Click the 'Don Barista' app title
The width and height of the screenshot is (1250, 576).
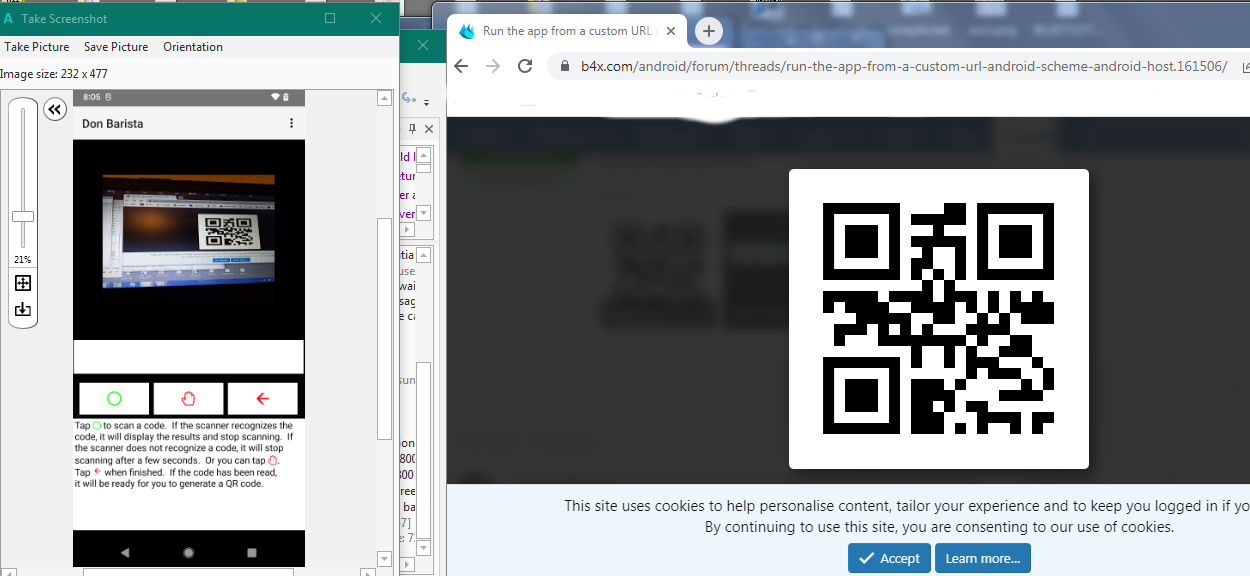pos(112,124)
